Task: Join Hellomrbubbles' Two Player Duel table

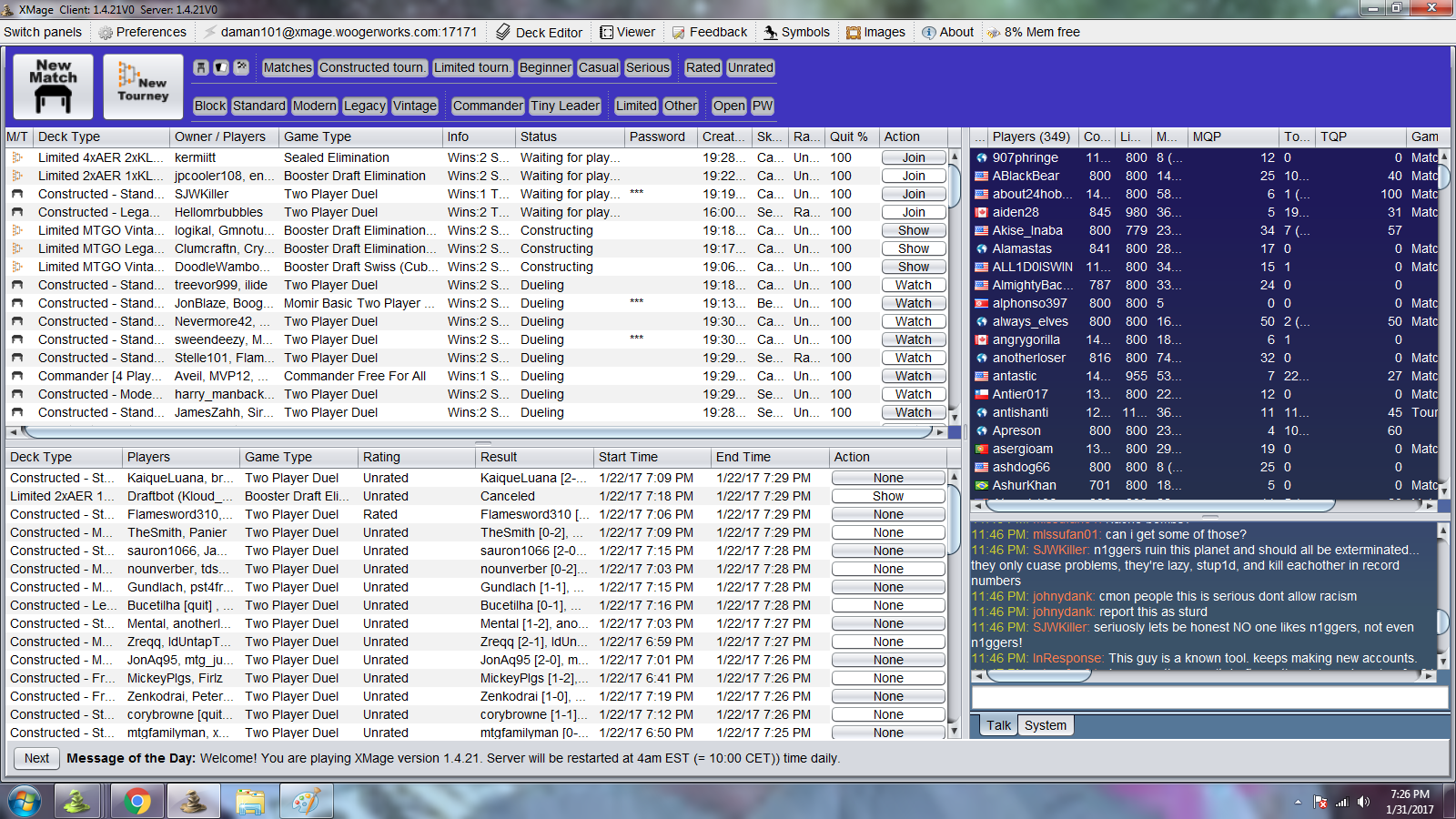Action: 914,212
